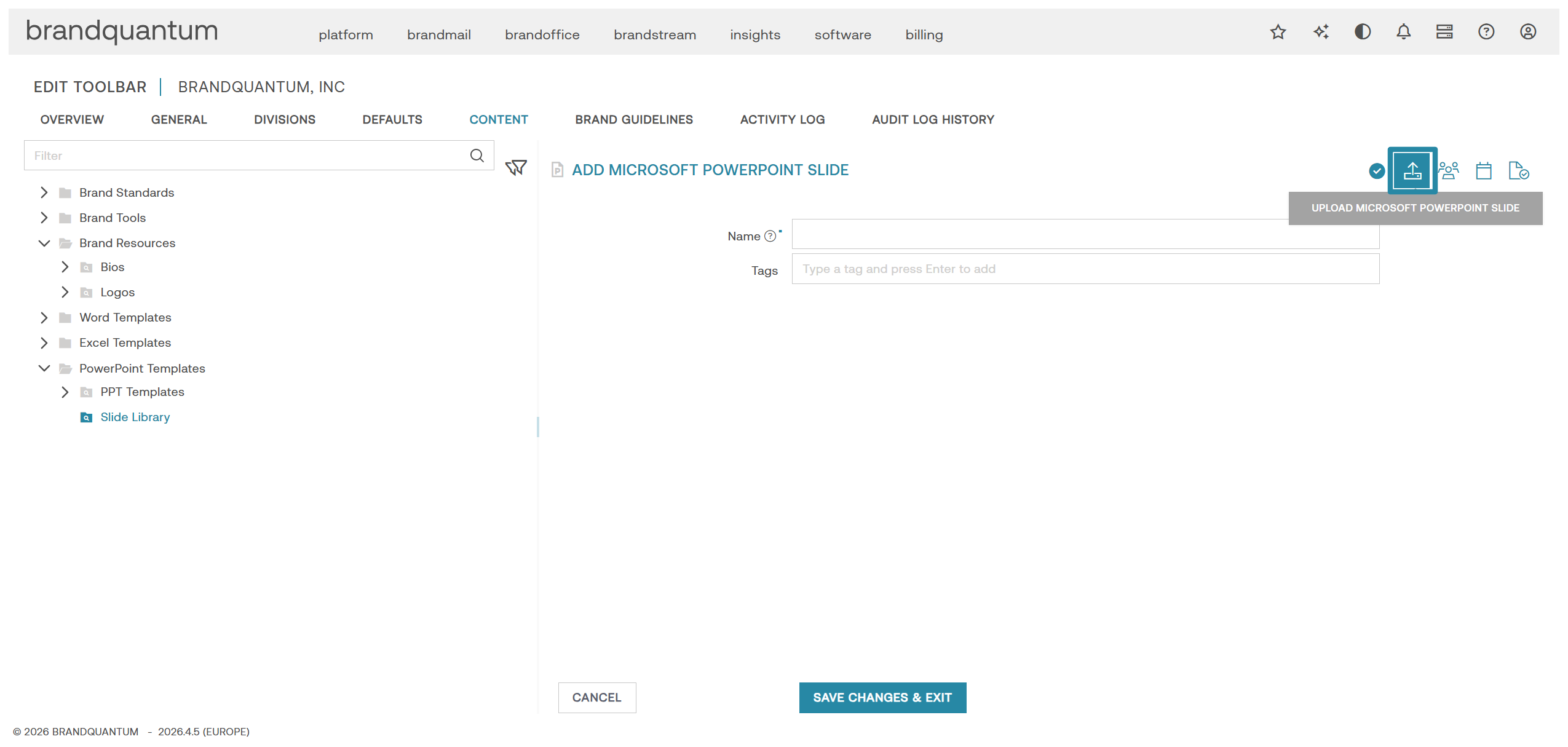Open the billing menu
1568x747 pixels.
click(x=924, y=34)
